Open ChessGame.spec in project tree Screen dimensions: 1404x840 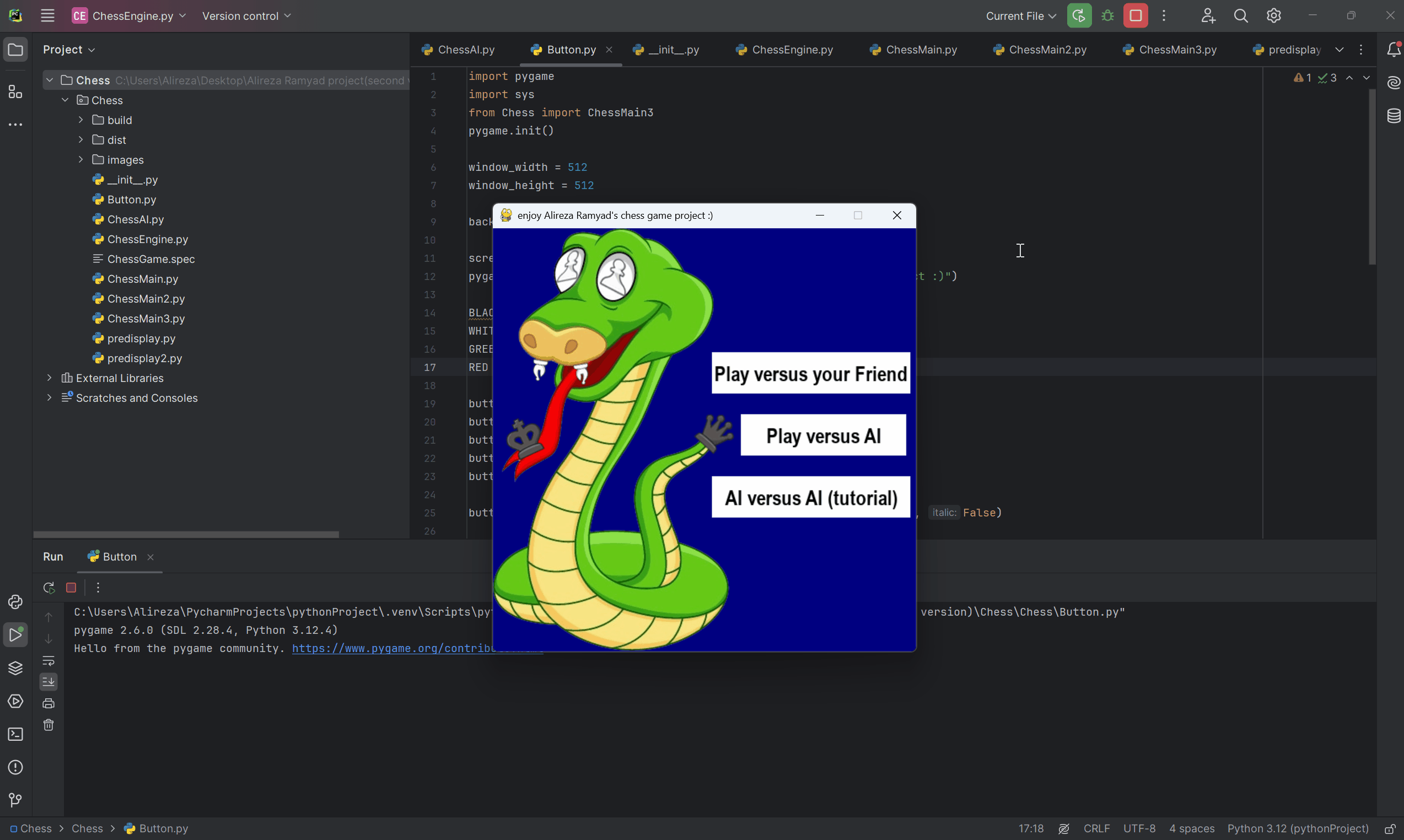click(144, 259)
